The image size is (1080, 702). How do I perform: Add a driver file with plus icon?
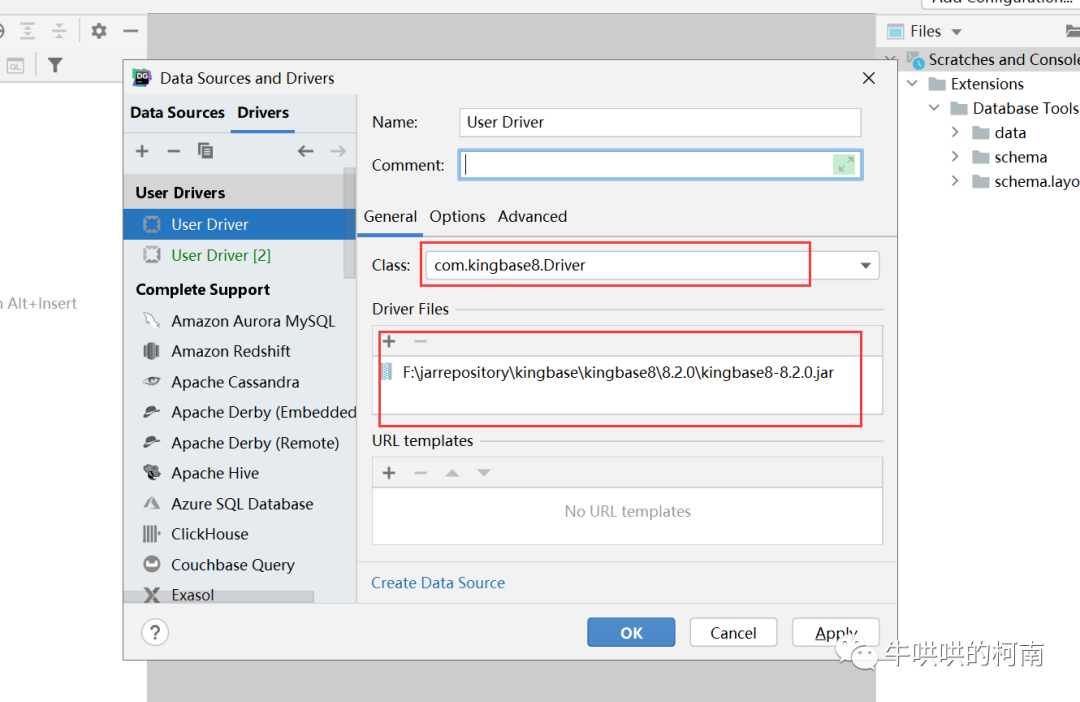(x=389, y=341)
